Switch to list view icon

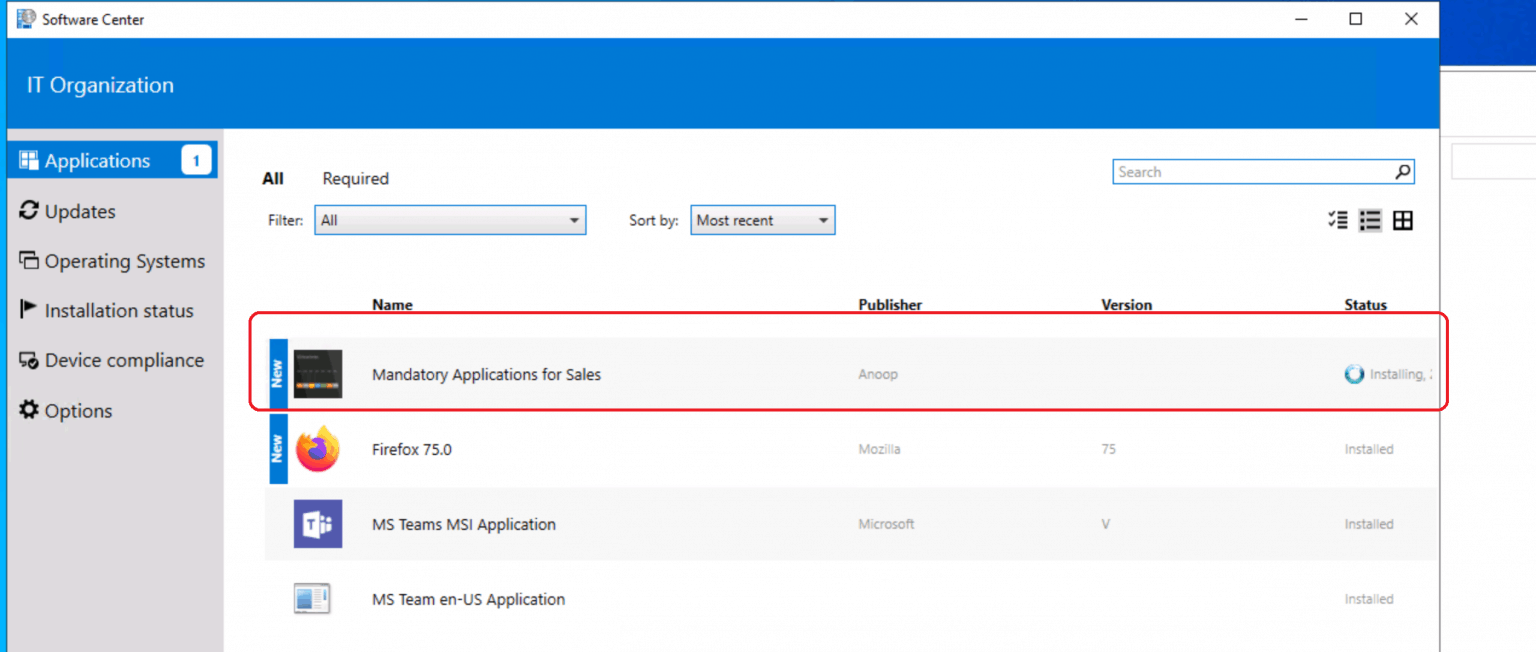coord(1370,221)
